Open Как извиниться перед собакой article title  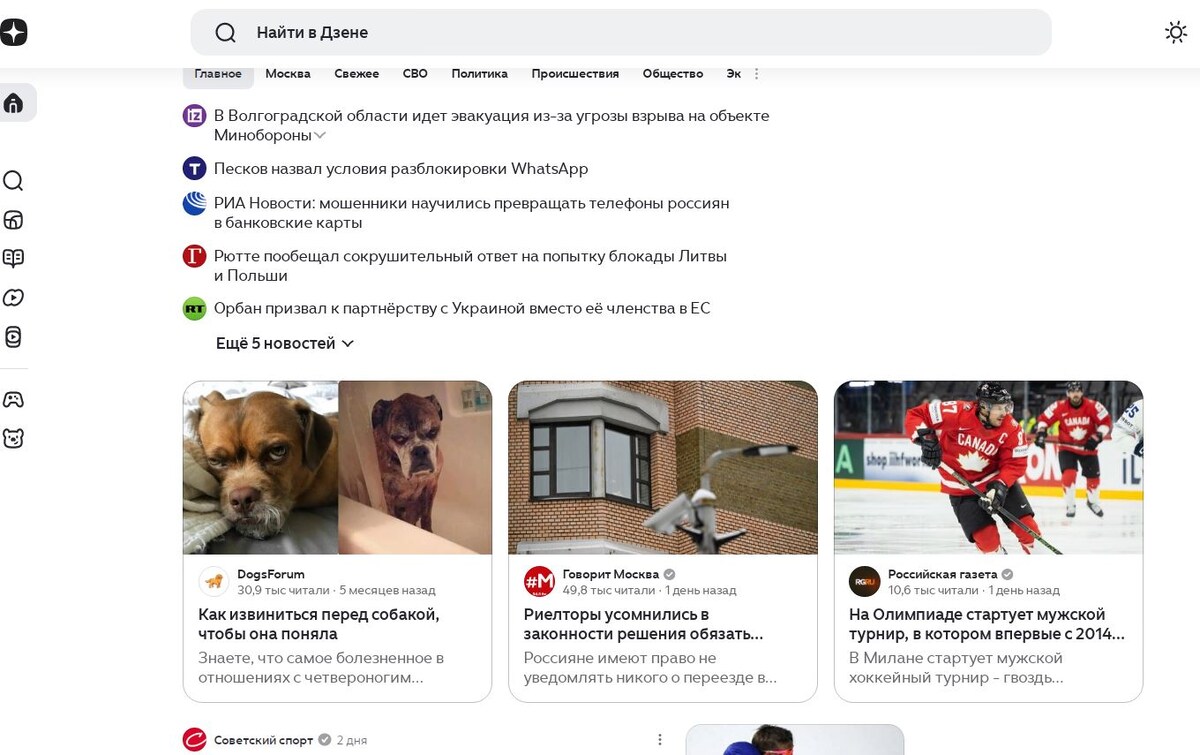coord(319,624)
